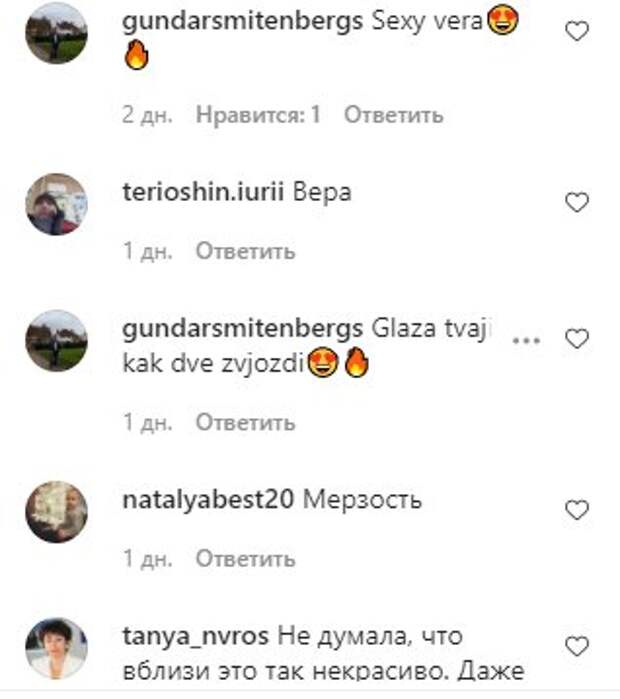Open gundarsmitenbergs avatar beside 'Glaza tvaji' comment
Screen dimensions: 620x699
pos(56,341)
